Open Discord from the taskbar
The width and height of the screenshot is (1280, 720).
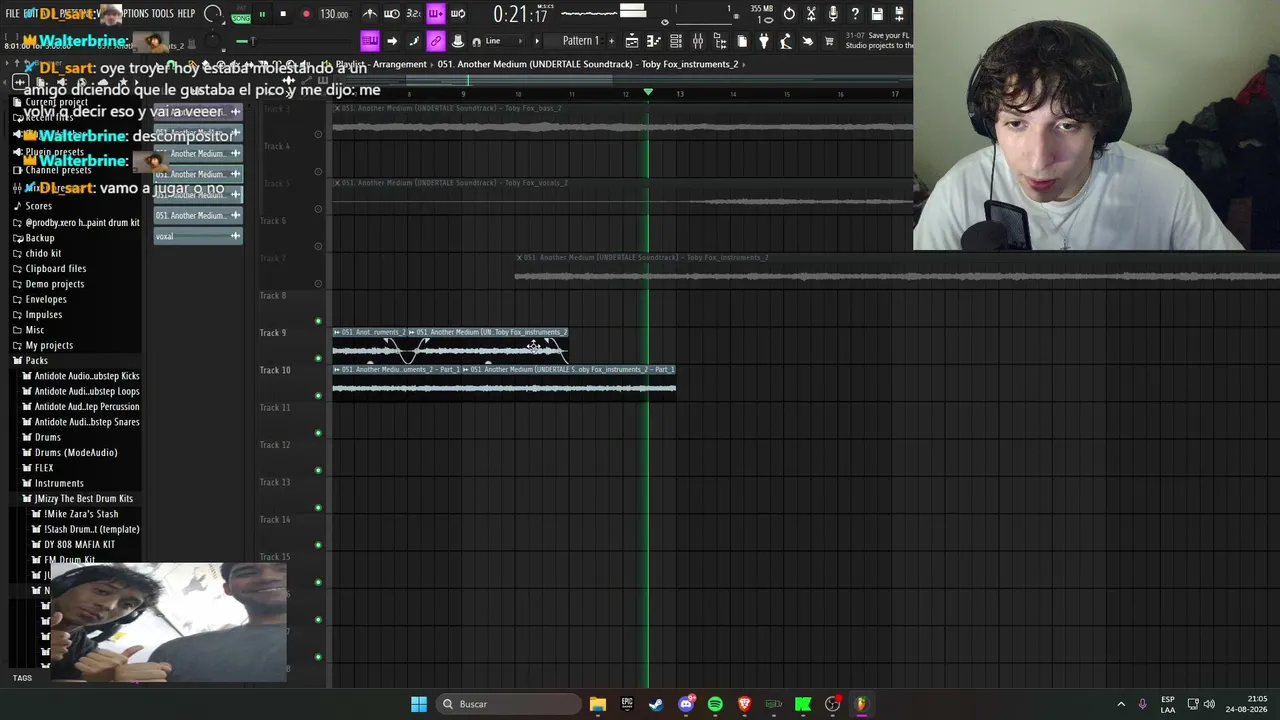(686, 704)
